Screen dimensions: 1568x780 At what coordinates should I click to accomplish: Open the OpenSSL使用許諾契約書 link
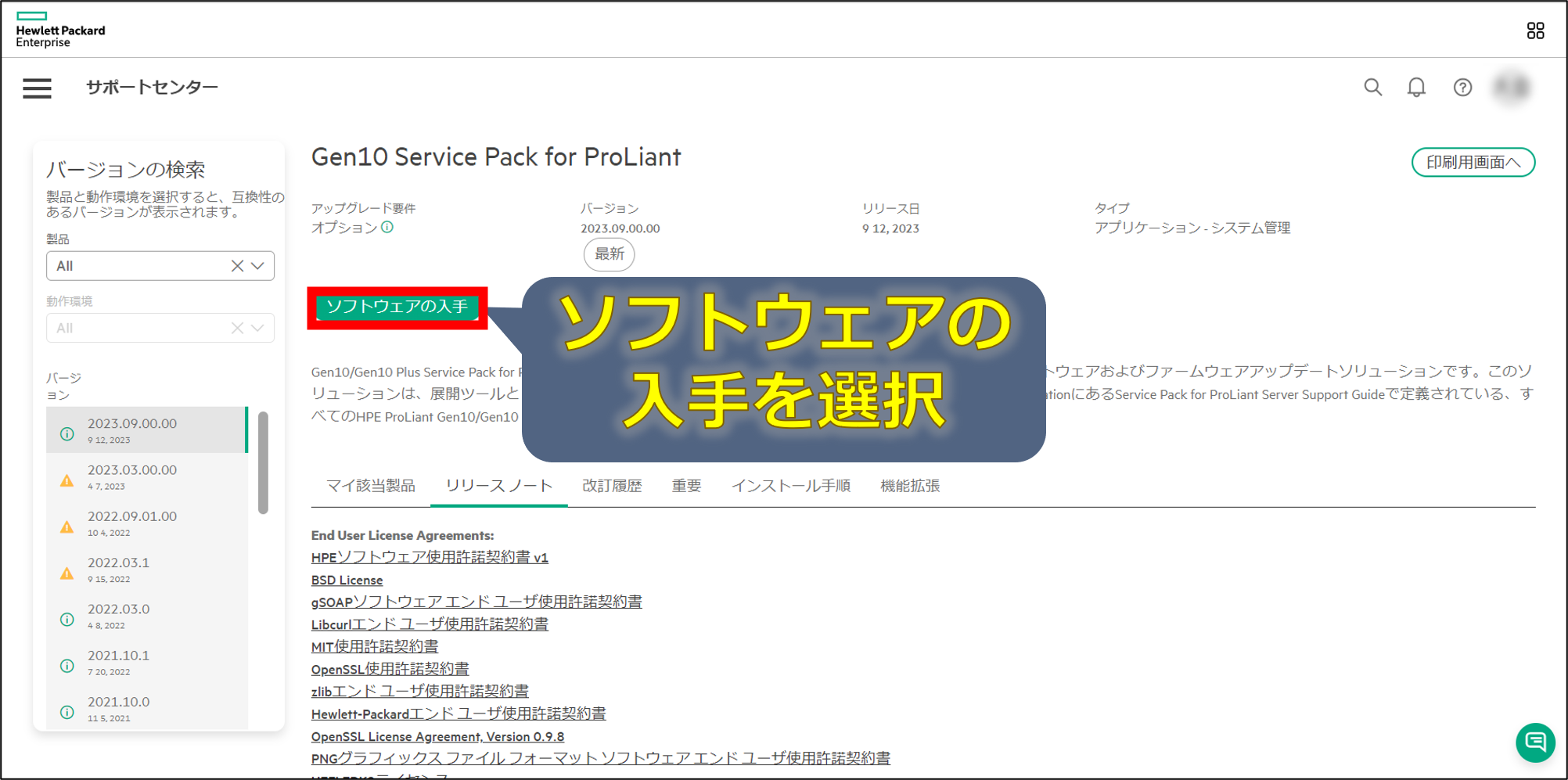pos(390,669)
